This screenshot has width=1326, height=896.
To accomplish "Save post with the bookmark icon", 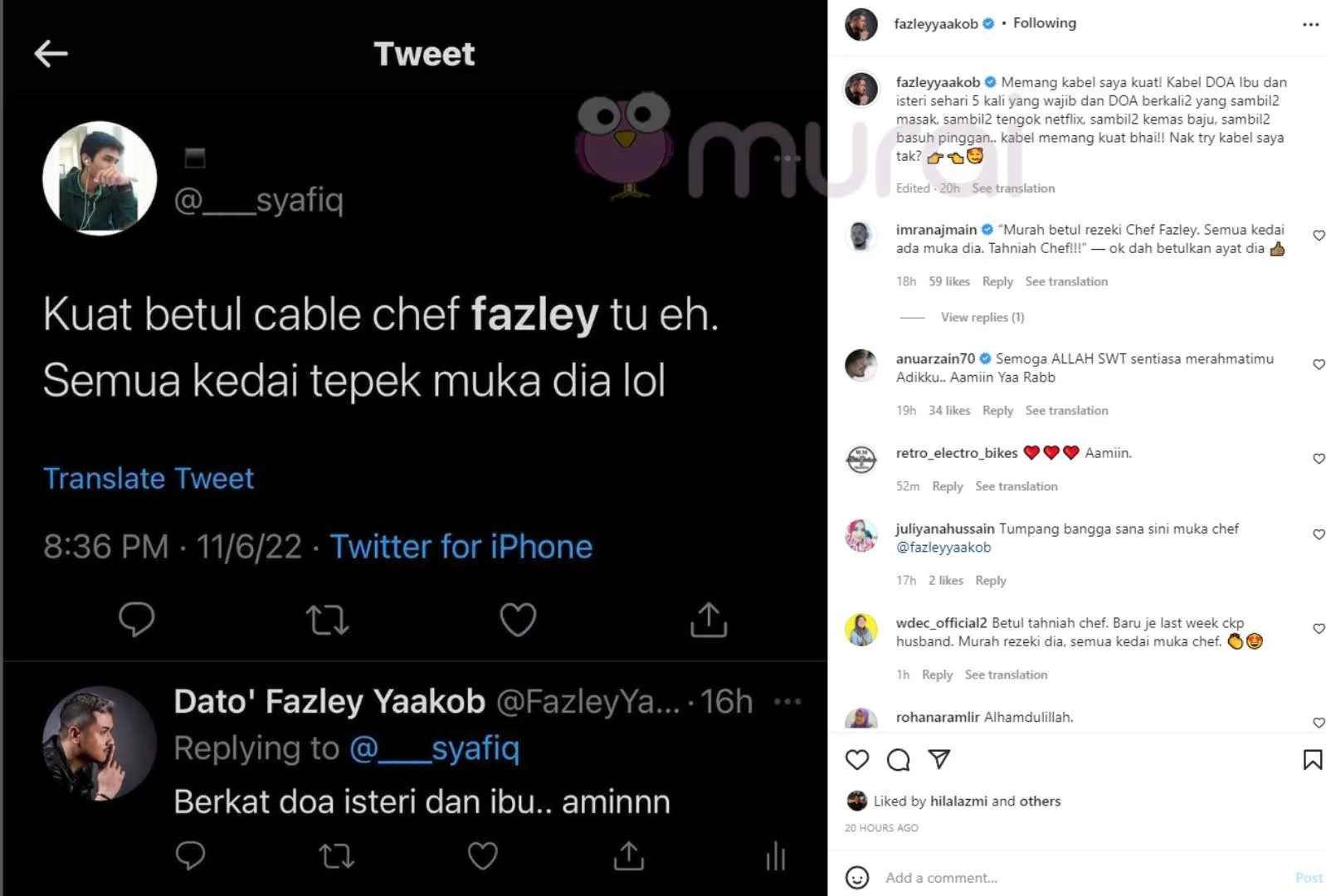I will click(x=1312, y=760).
